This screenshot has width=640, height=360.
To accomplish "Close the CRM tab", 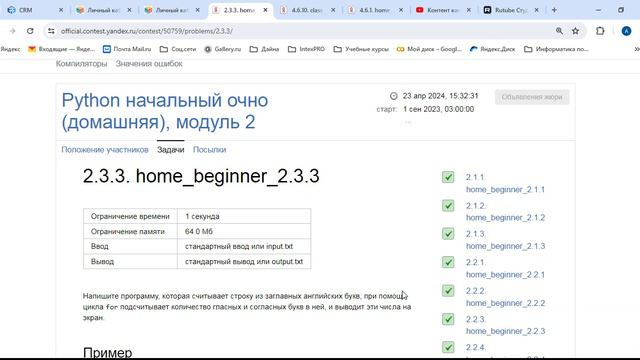I will pyautogui.click(x=61, y=10).
